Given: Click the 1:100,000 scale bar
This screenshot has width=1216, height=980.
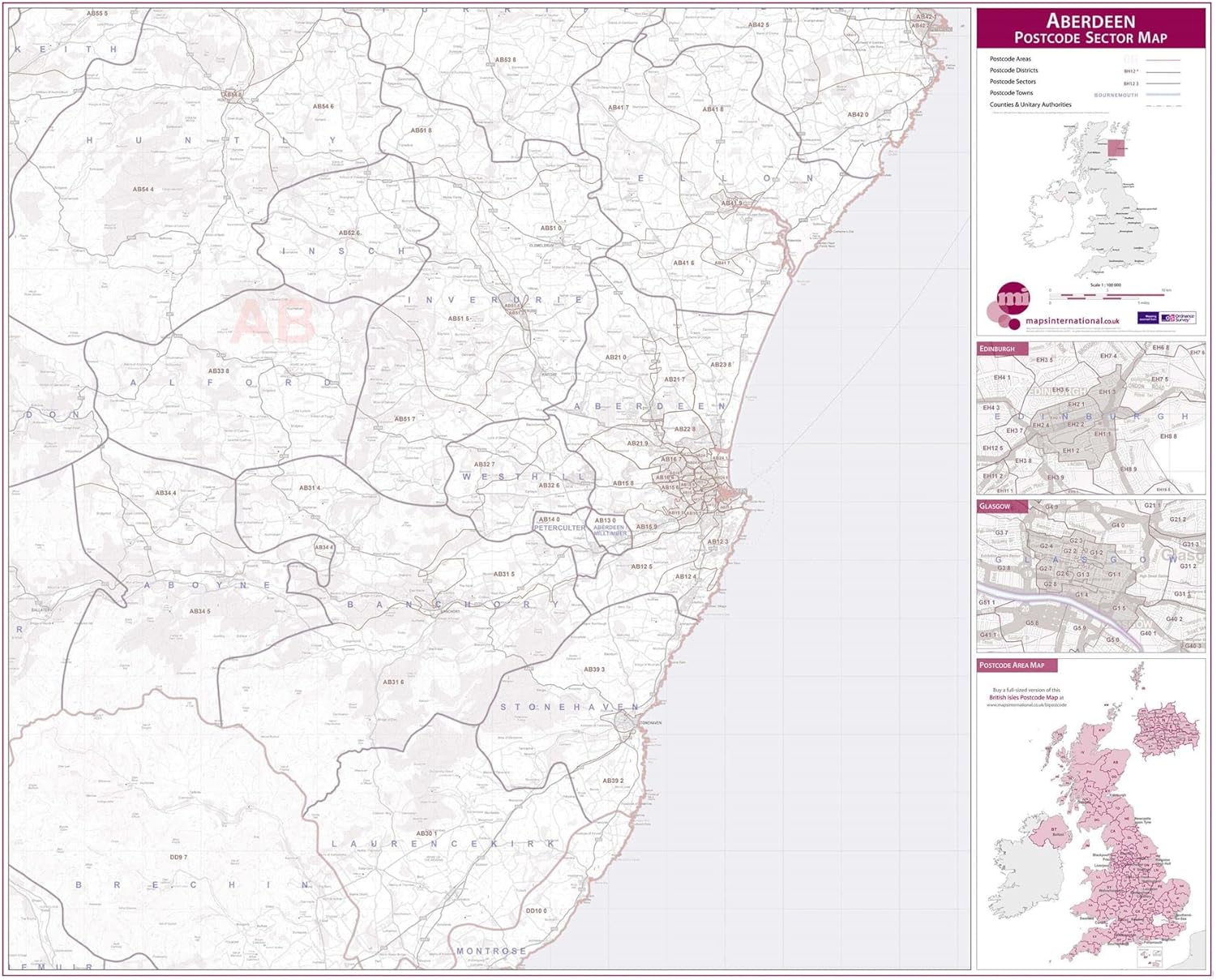Looking at the screenshot, I should click(x=1107, y=296).
